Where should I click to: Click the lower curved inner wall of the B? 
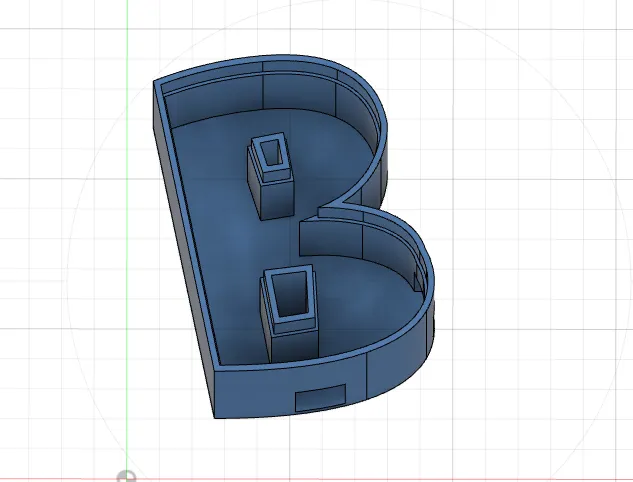(363, 238)
